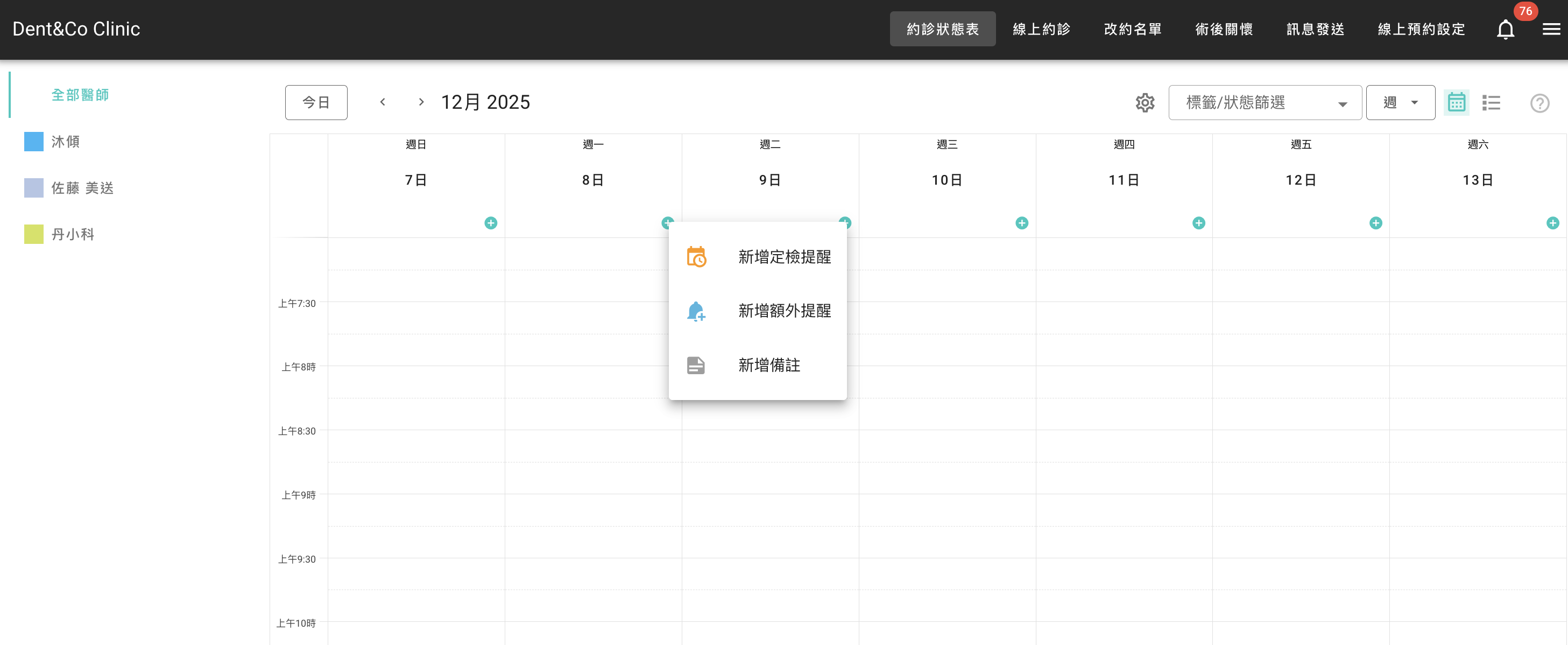
Task: Open the 週 view selector dropdown
Action: point(1401,102)
